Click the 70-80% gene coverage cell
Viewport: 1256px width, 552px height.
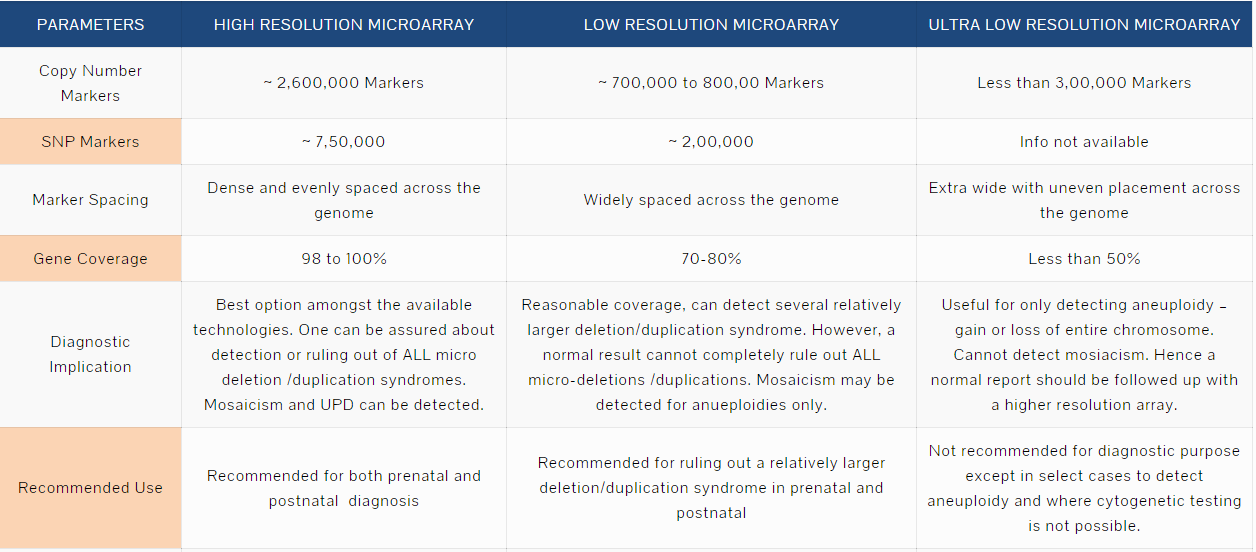(711, 259)
